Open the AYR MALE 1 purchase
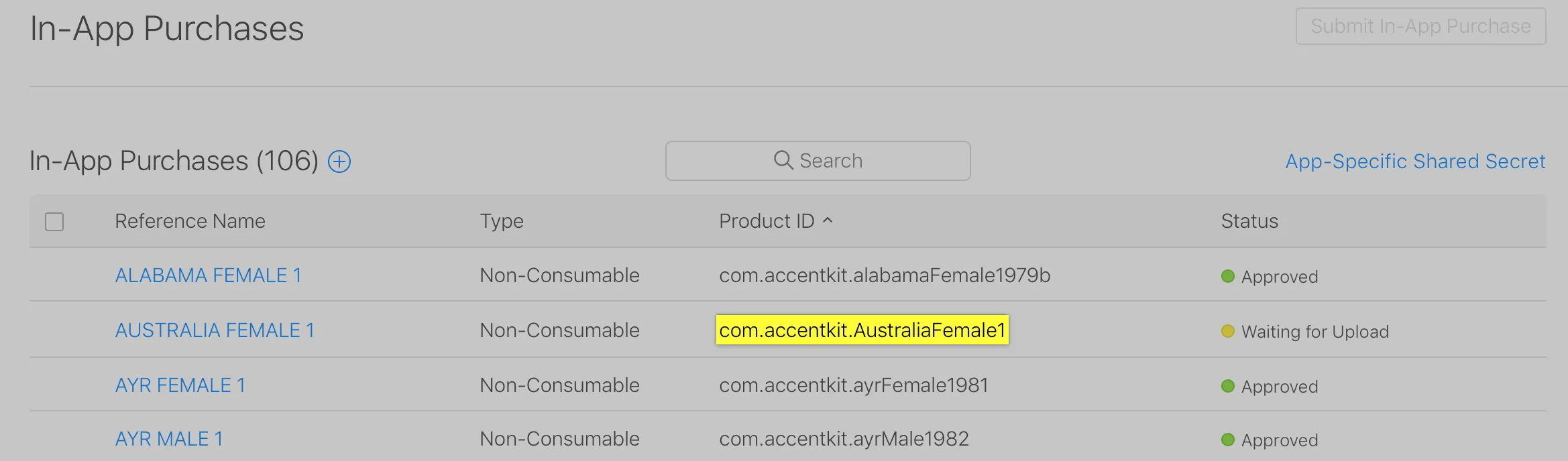1568x461 pixels. coord(168,439)
